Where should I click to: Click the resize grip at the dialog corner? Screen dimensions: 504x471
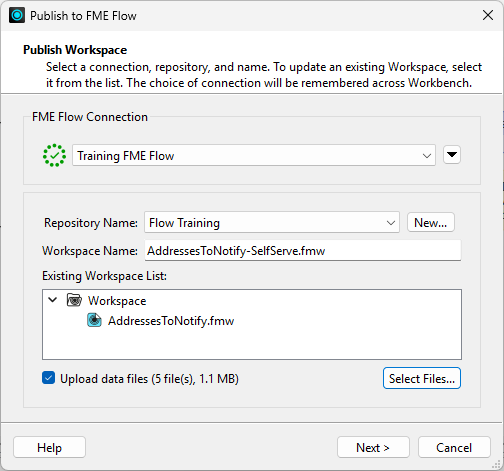coord(497,464)
